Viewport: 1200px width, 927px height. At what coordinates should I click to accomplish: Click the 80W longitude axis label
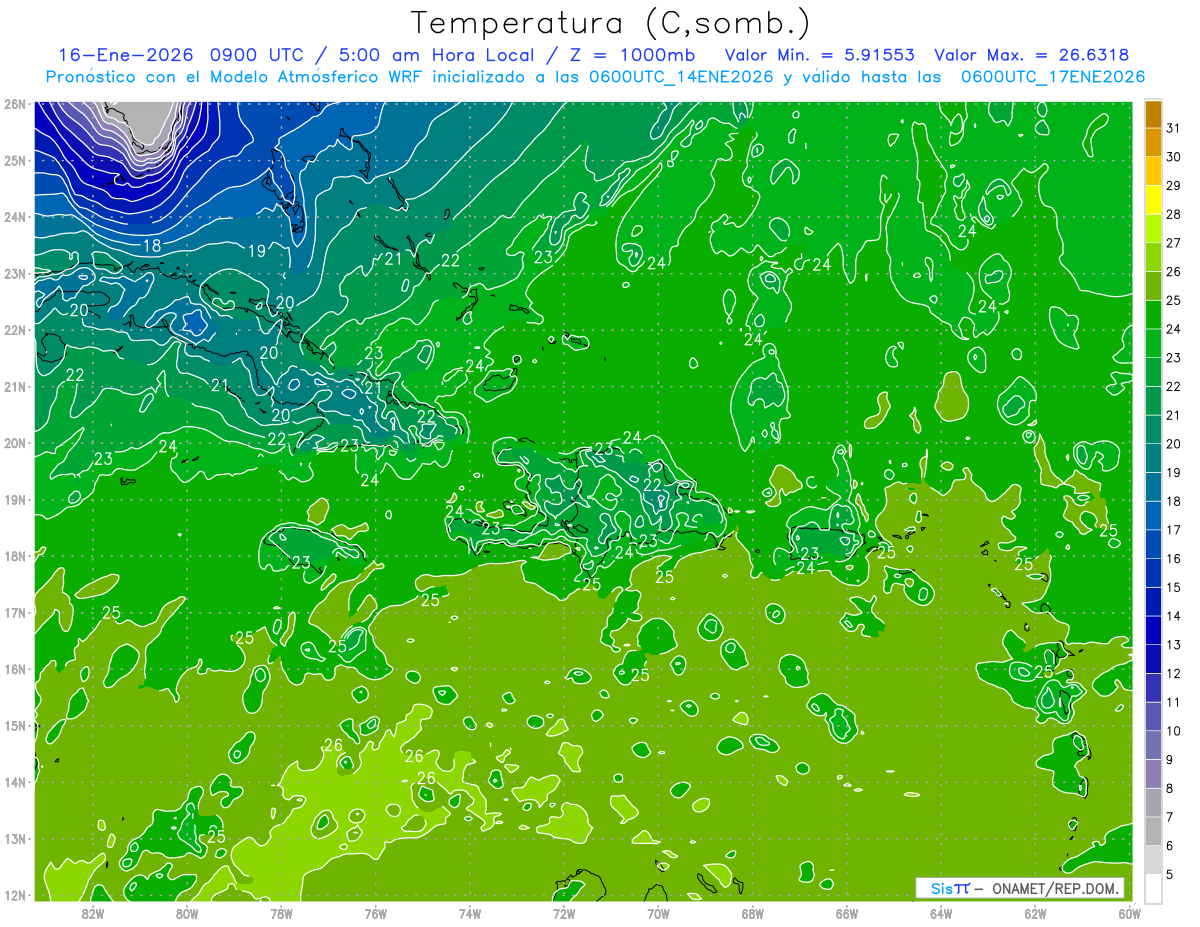[186, 913]
